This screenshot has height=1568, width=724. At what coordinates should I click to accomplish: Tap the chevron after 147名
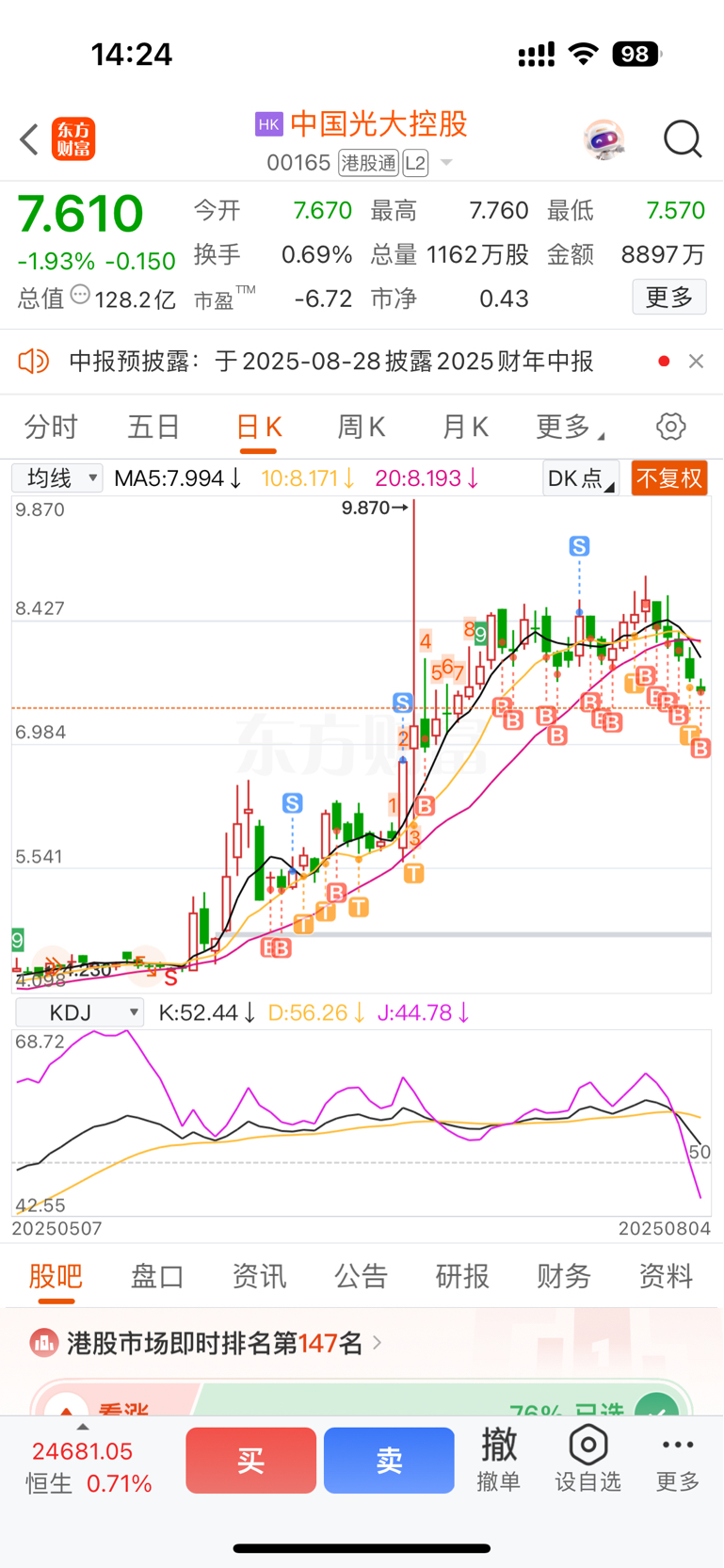pyautogui.click(x=378, y=1342)
